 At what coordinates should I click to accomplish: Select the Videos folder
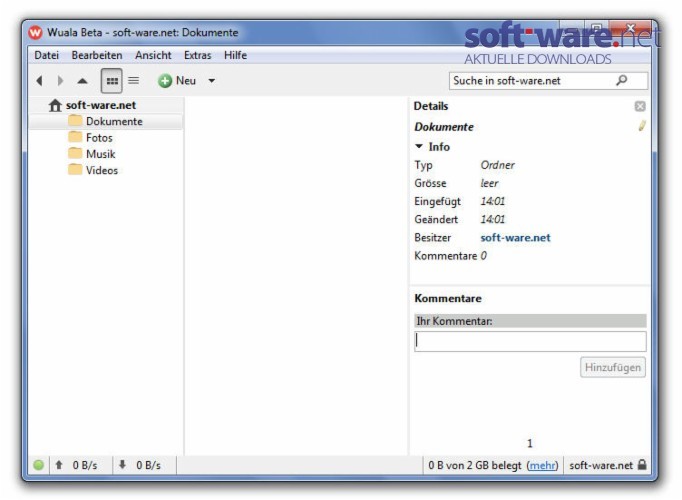coord(102,170)
